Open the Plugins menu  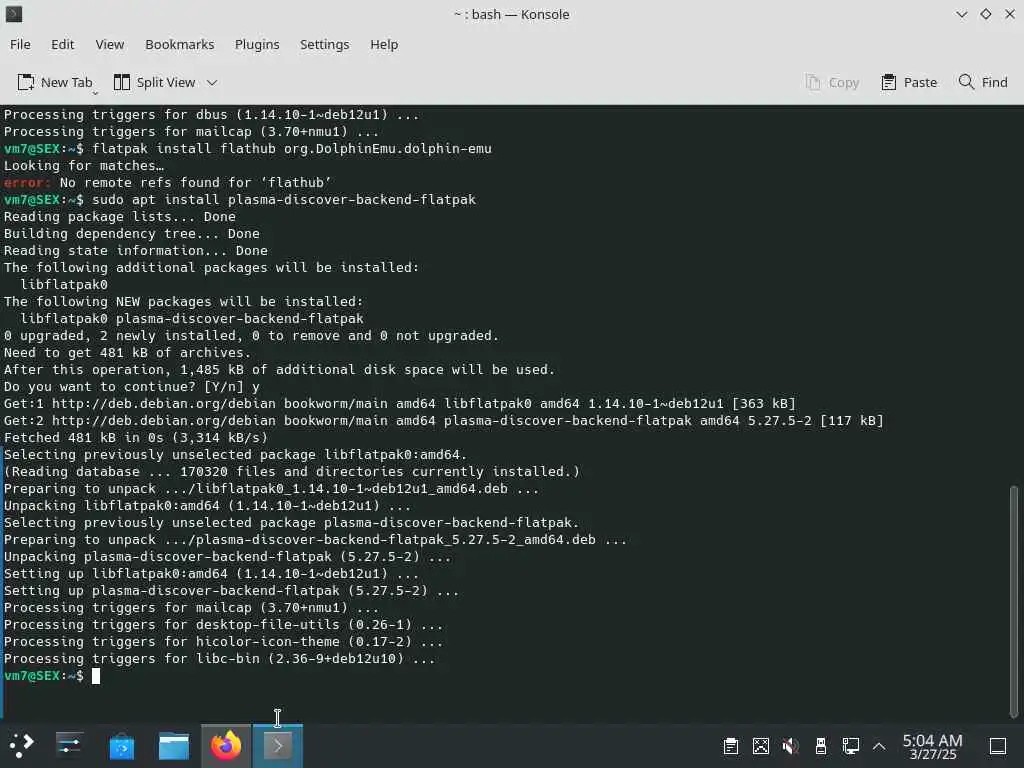tap(257, 44)
